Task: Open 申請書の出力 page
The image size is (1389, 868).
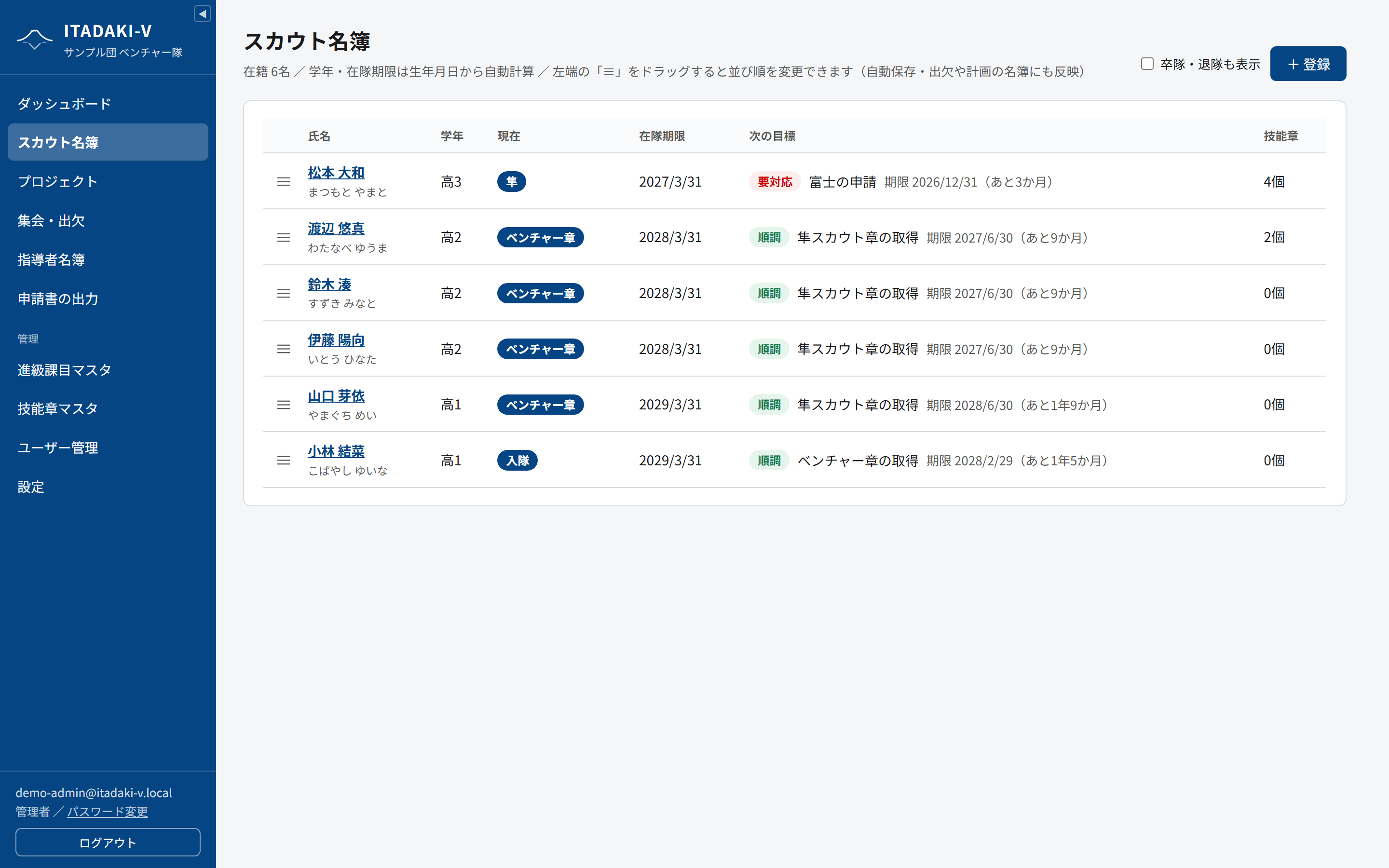Action: [108, 298]
